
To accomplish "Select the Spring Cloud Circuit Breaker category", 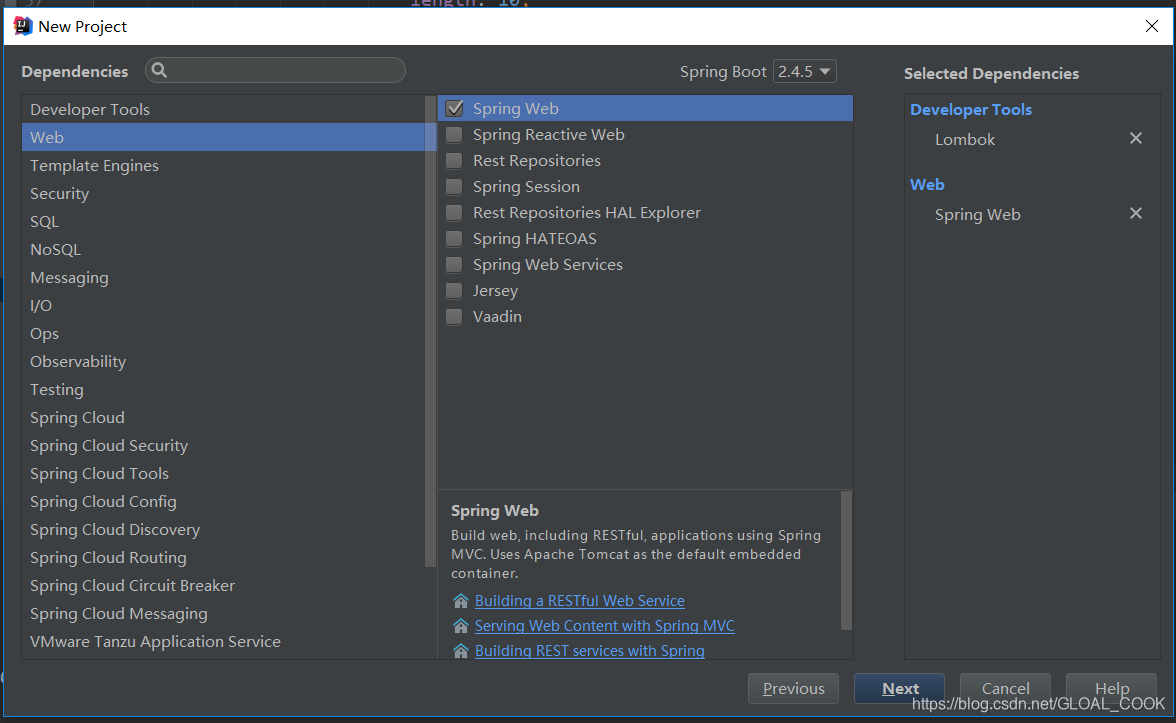I will (x=224, y=586).
